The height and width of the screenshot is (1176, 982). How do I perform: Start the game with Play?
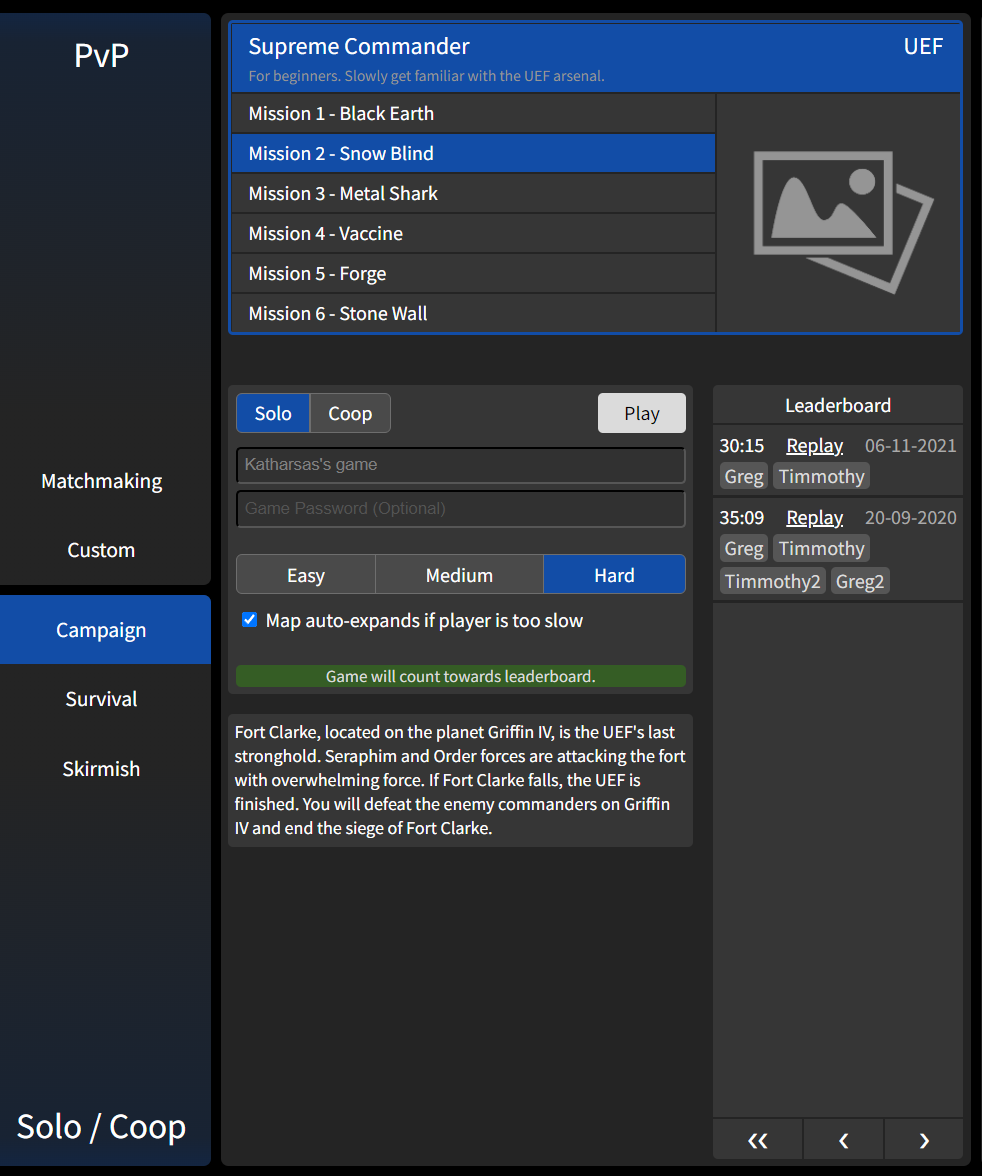tap(641, 413)
